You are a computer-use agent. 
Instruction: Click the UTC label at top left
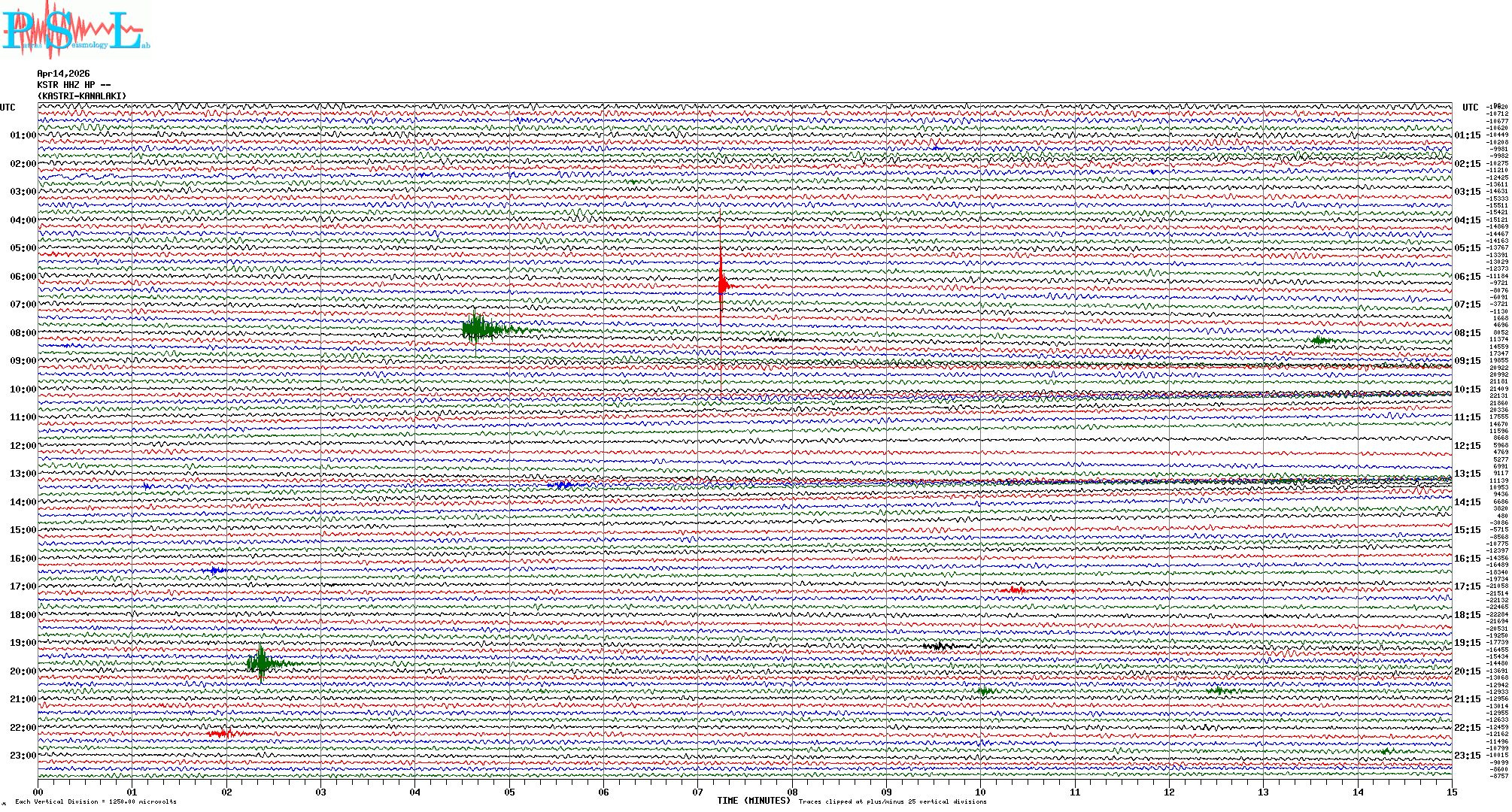(8, 108)
